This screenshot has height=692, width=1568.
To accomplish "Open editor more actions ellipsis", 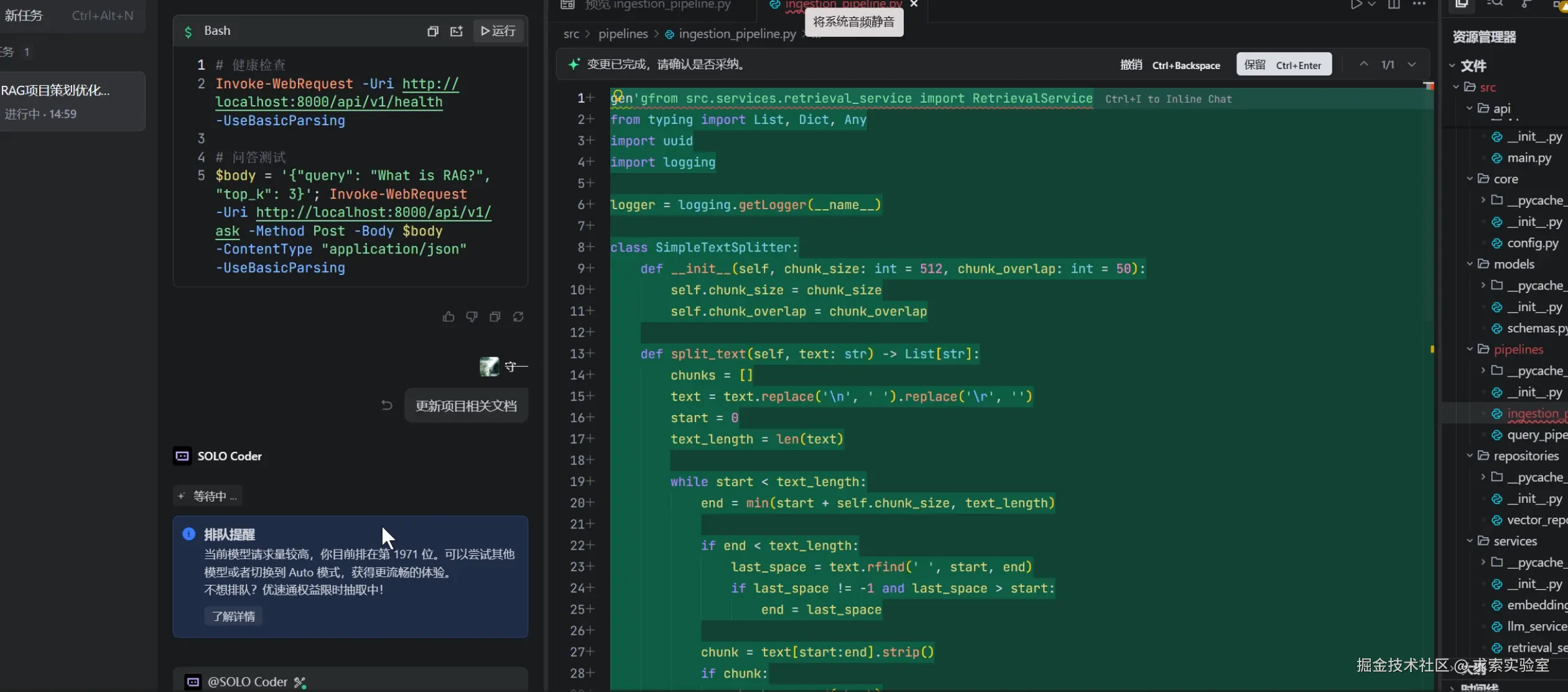I will 1419,5.
